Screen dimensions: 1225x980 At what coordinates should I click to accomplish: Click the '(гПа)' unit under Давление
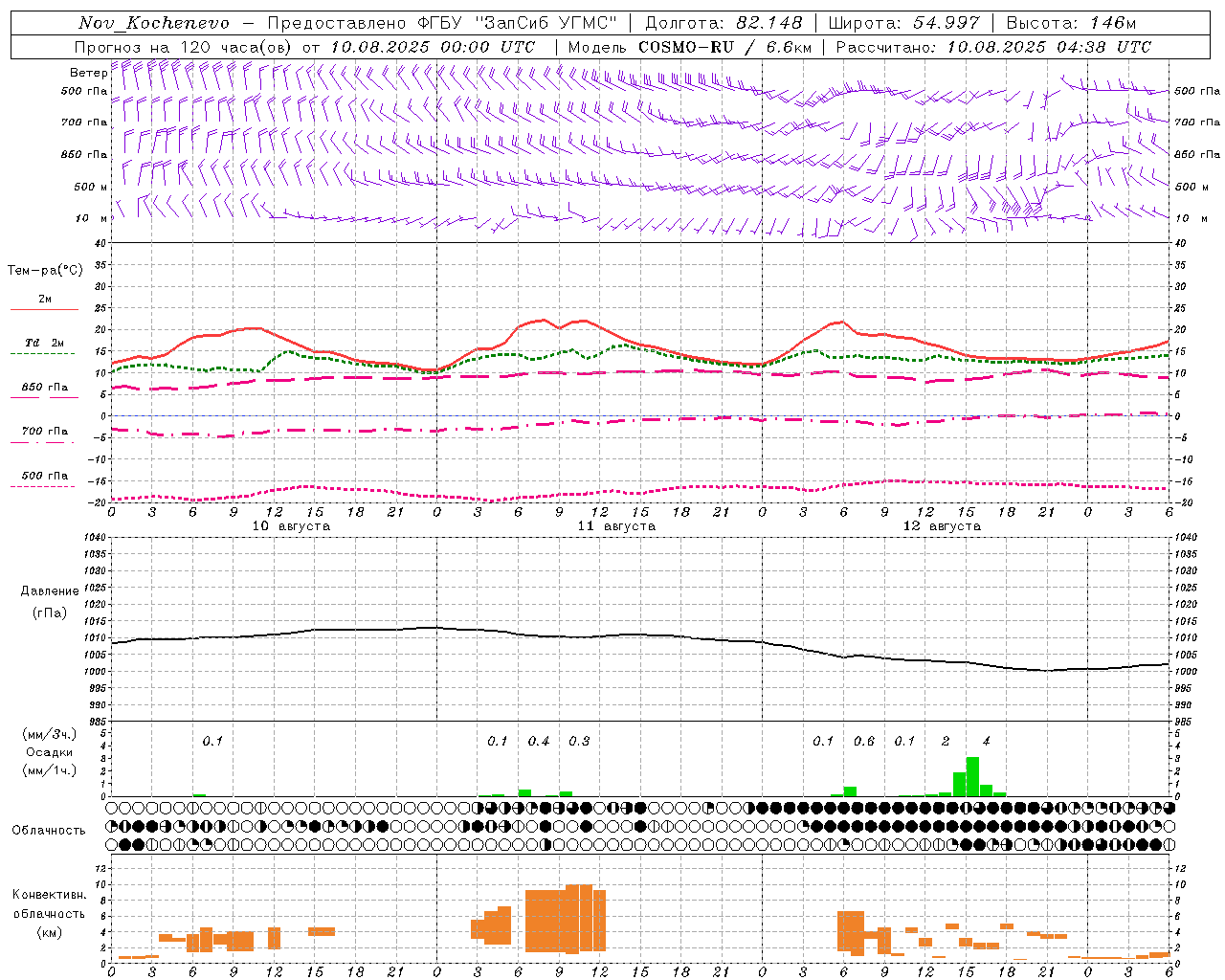pos(49,613)
